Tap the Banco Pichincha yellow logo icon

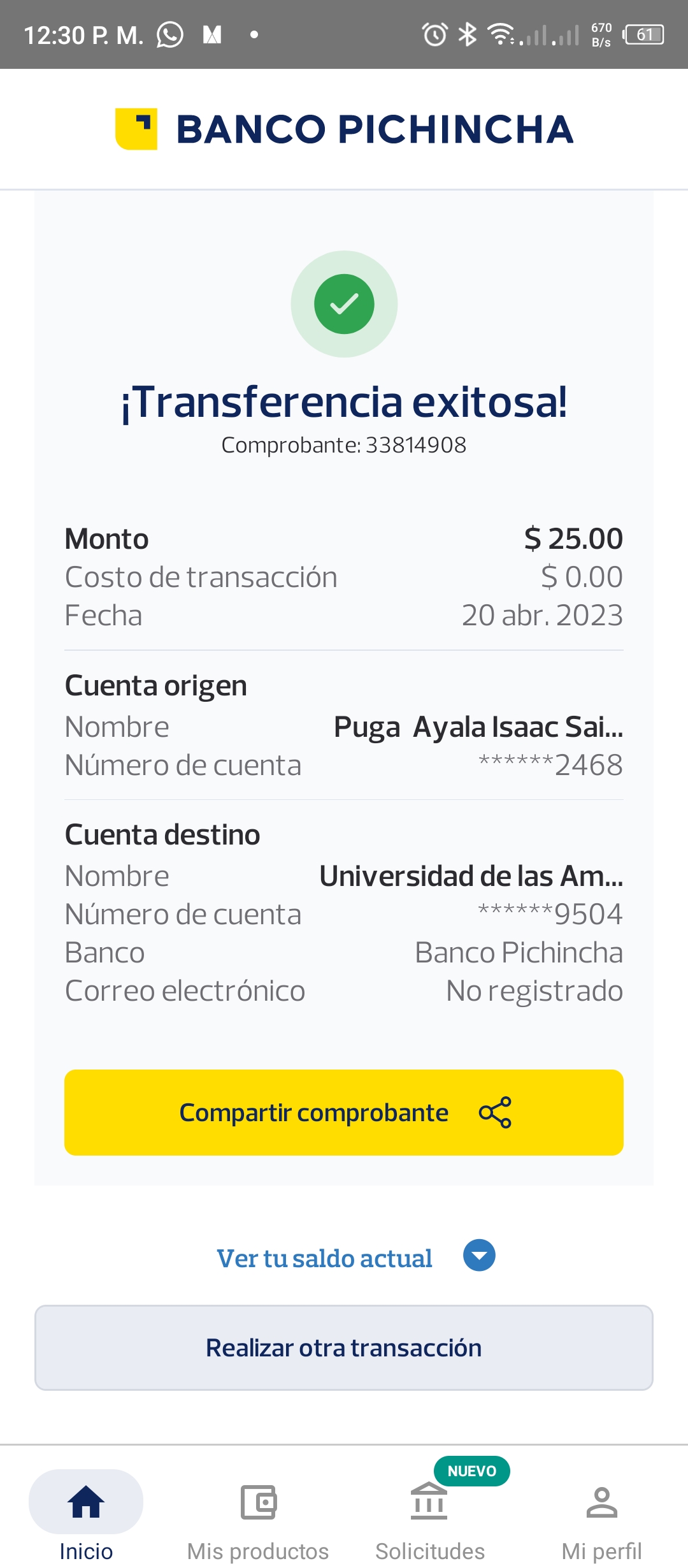[x=136, y=129]
